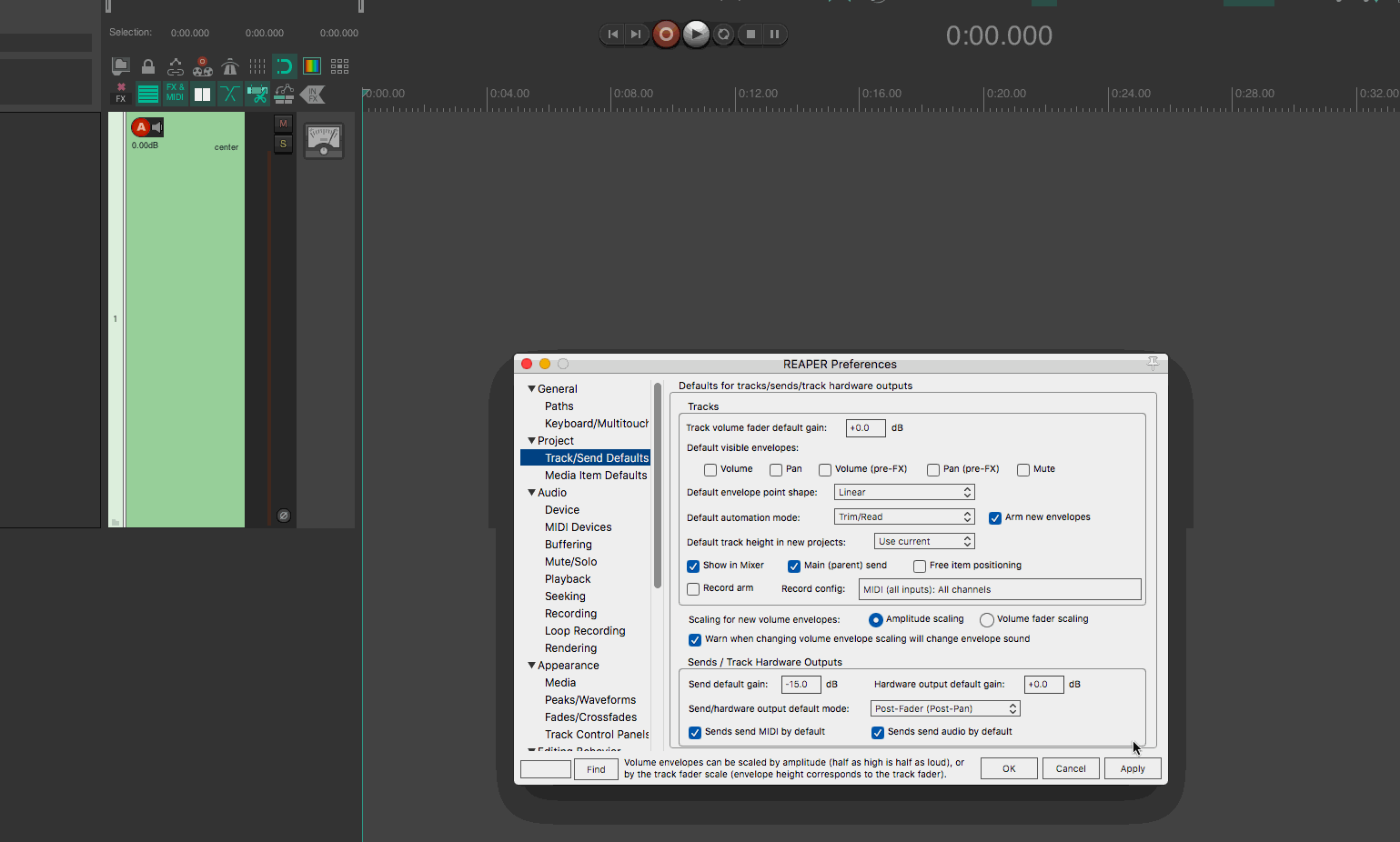Enable the Record arm checkbox

click(693, 589)
